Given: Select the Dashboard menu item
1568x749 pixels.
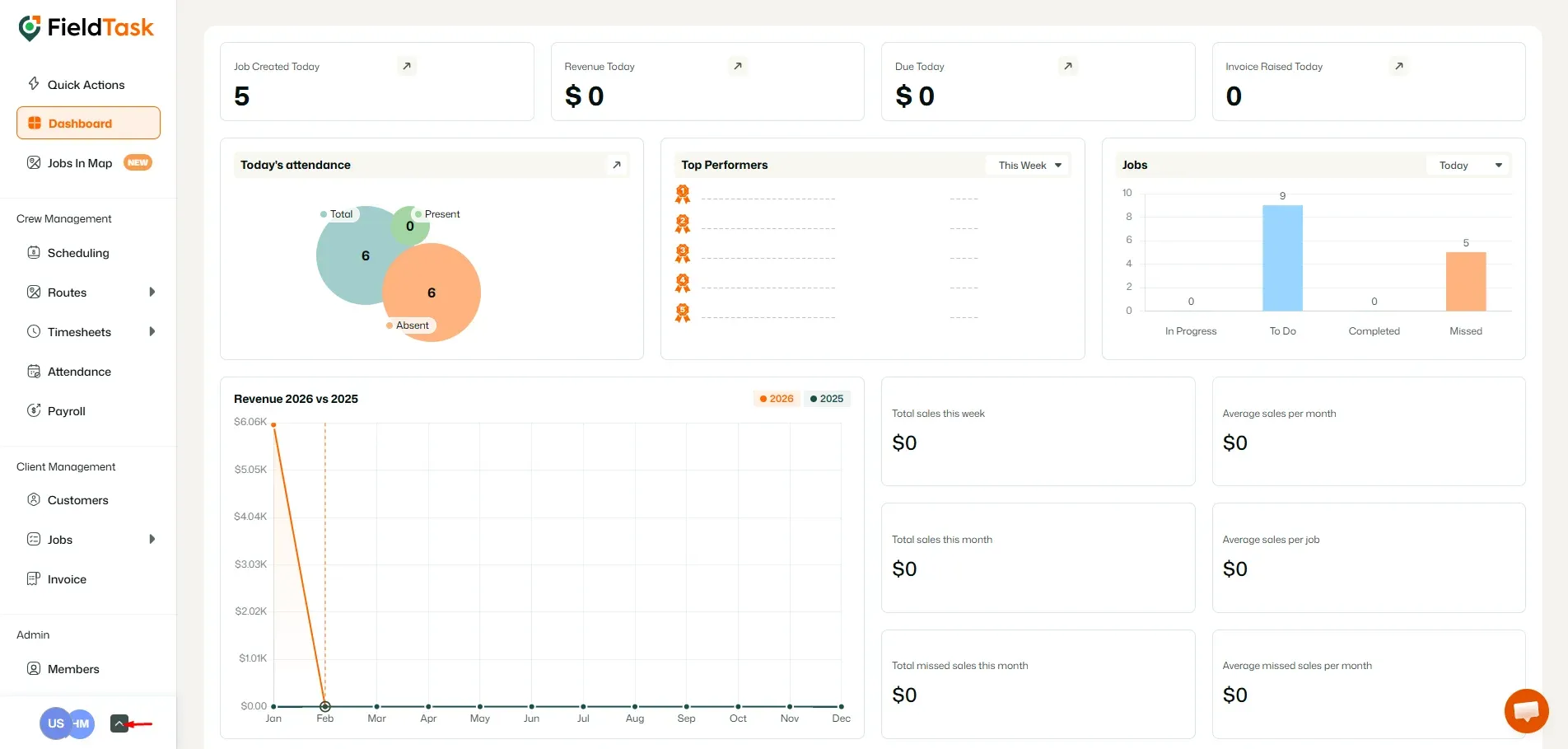Looking at the screenshot, I should coord(88,123).
